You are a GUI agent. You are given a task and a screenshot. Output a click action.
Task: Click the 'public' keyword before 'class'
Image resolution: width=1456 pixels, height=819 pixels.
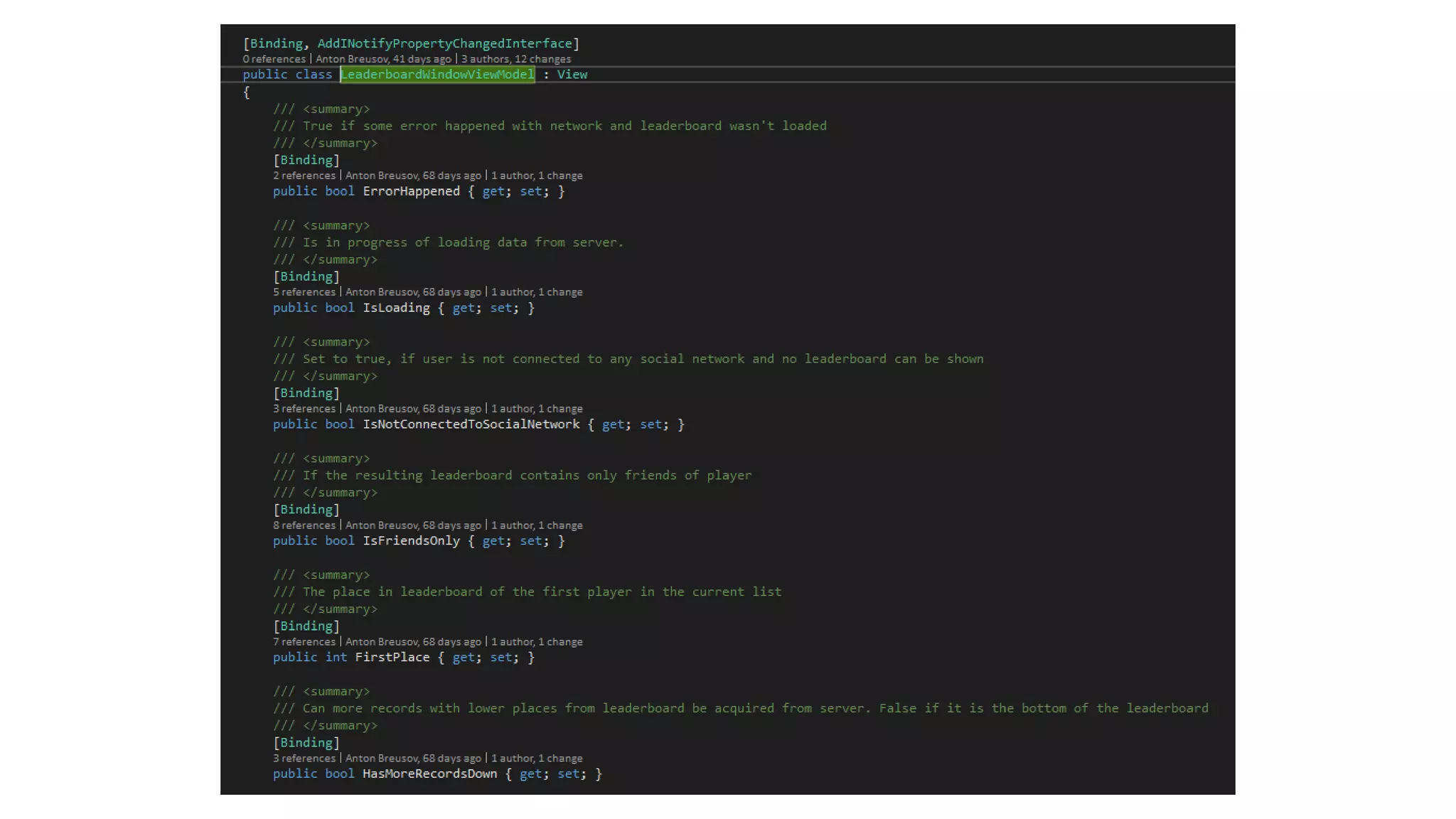[265, 75]
